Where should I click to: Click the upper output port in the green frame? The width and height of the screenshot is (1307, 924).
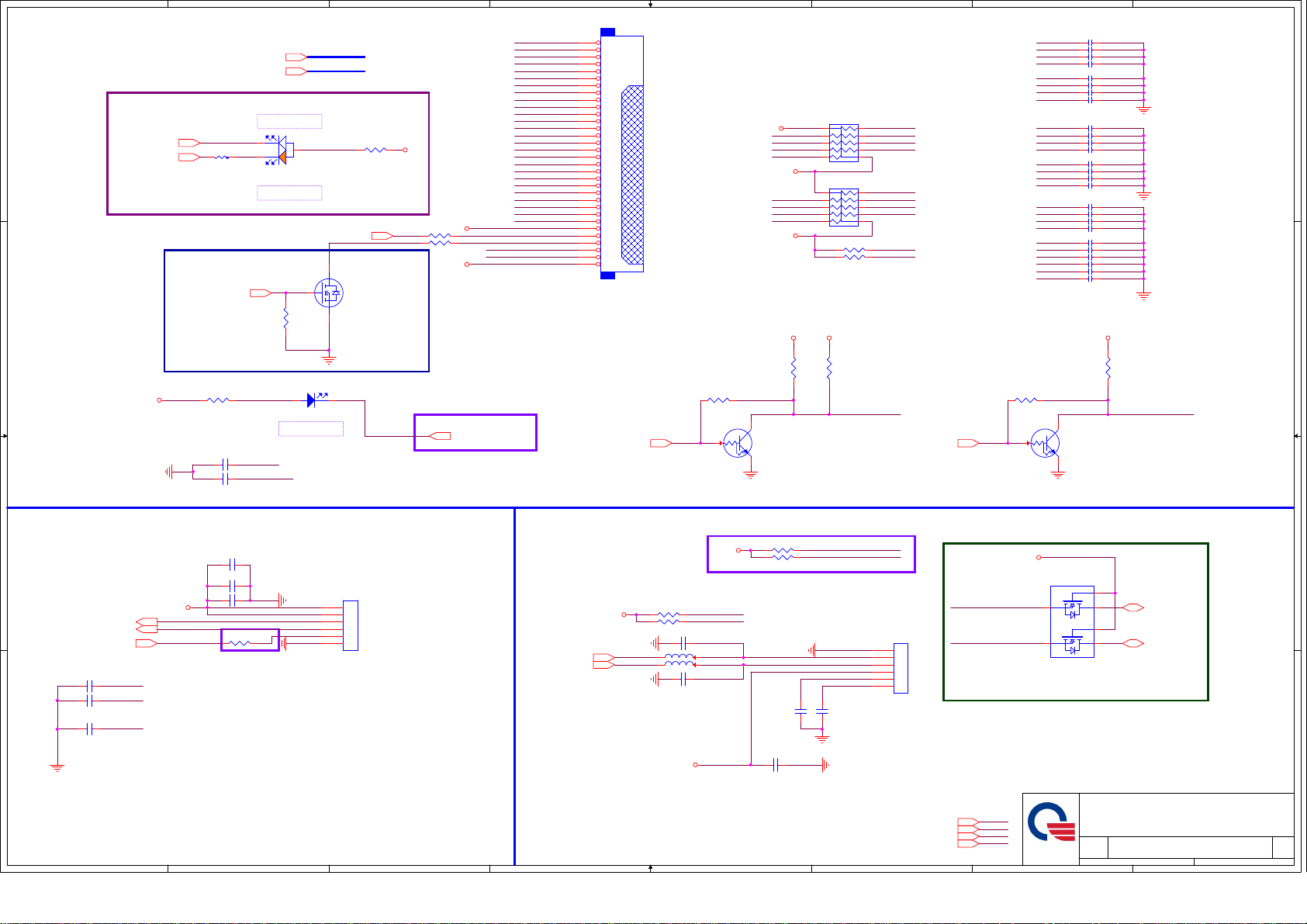[1133, 608]
